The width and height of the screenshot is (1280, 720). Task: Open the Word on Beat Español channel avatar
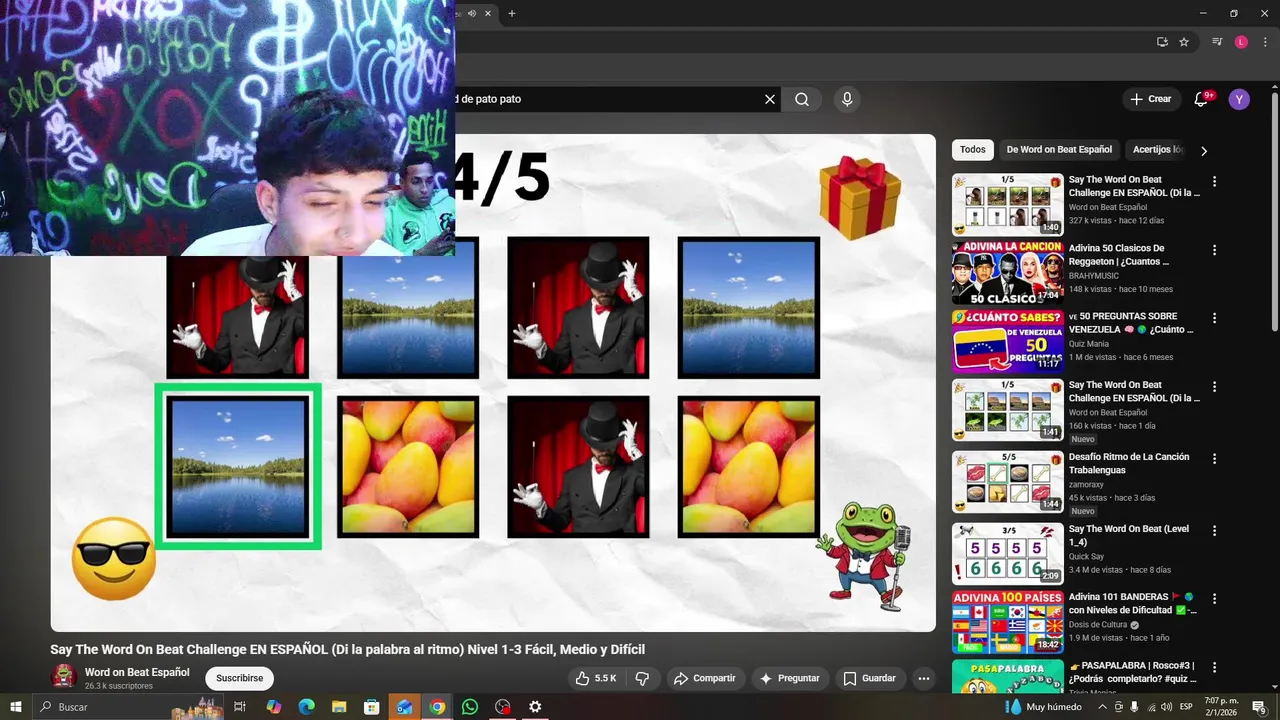coord(64,677)
